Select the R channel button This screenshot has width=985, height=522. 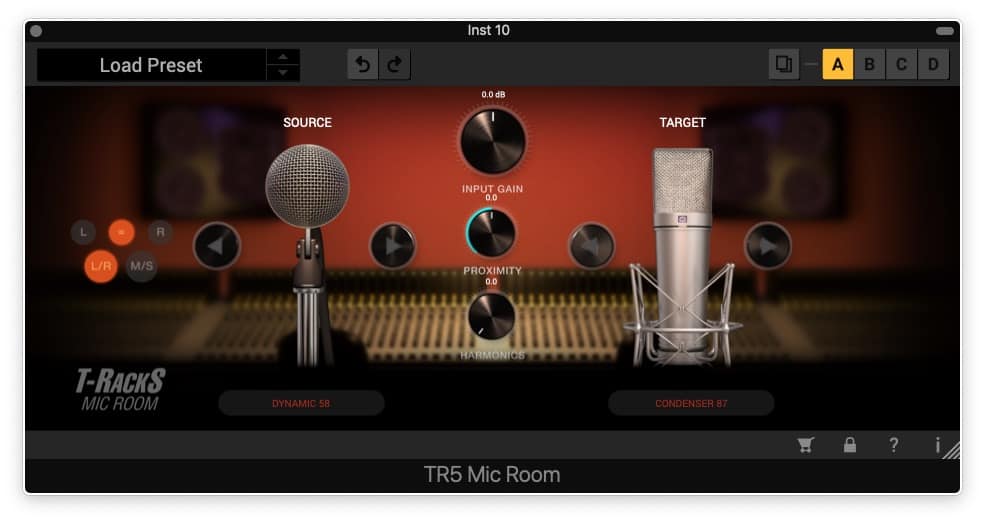[160, 232]
